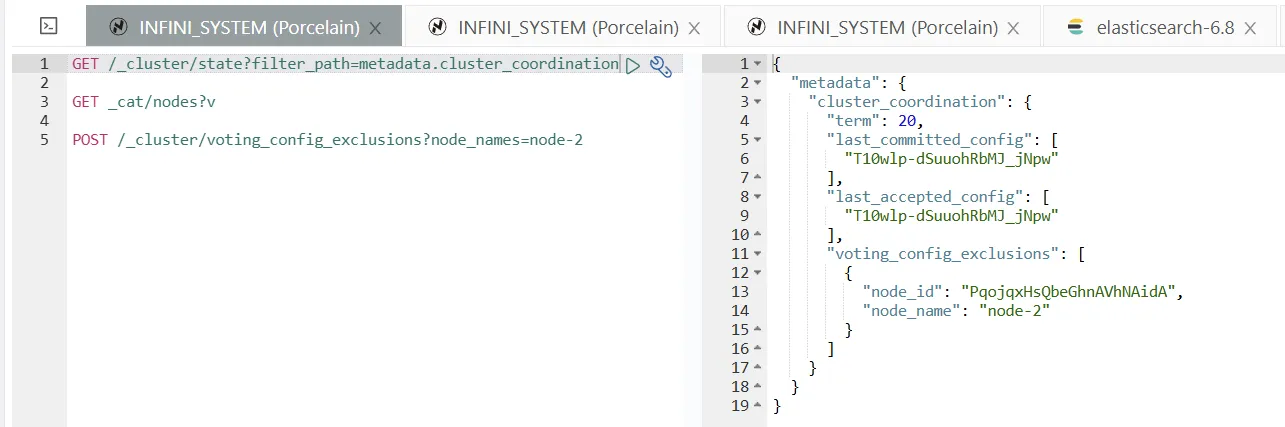Click the elasticsearch icon on the elasticsearch-6.8 tab

(x=1076, y=28)
